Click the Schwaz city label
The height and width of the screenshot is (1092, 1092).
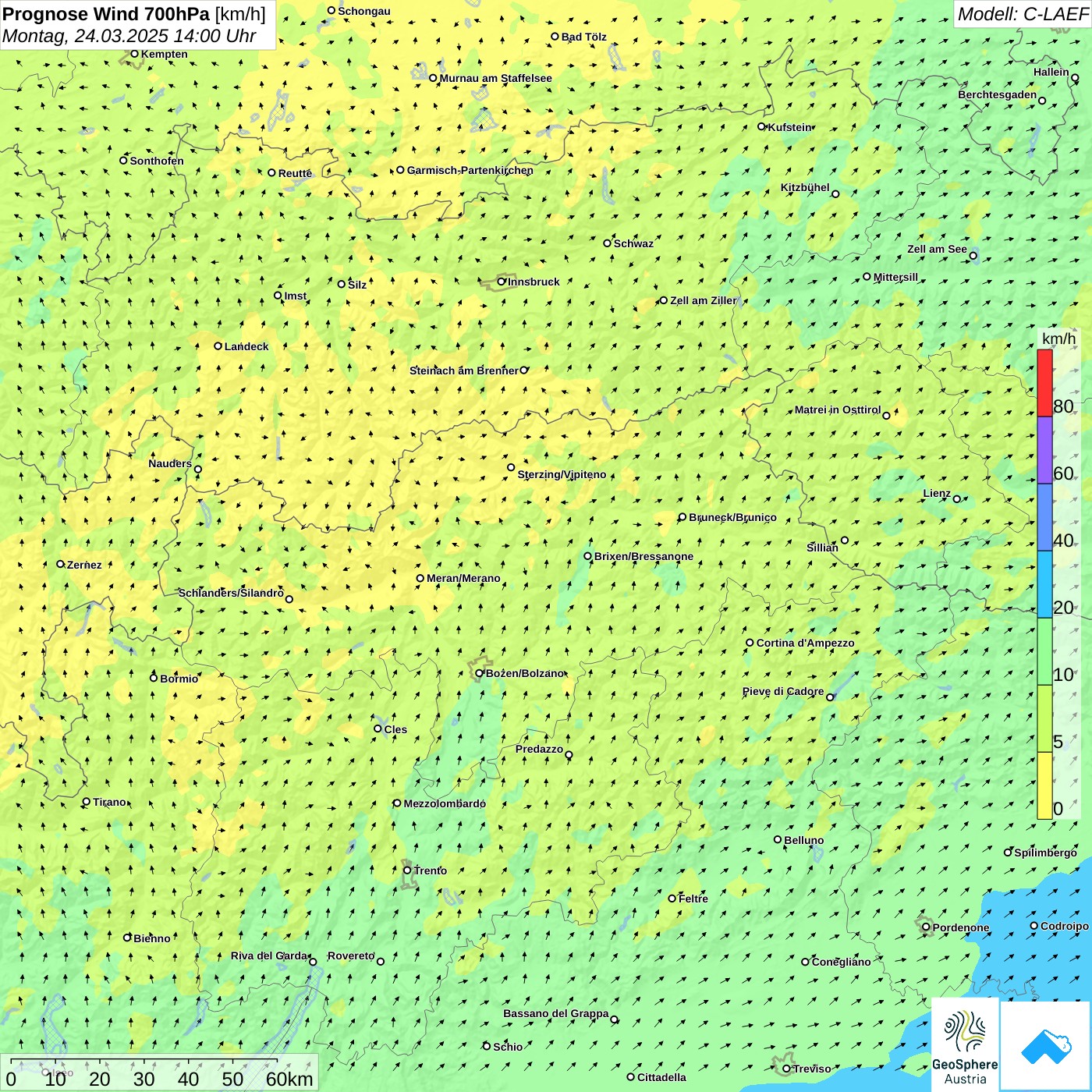pyautogui.click(x=633, y=243)
